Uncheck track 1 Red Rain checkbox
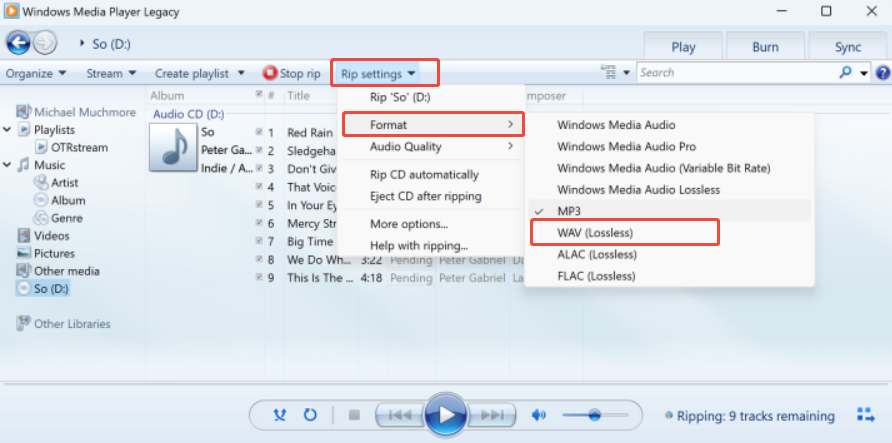The height and width of the screenshot is (443, 892). (x=259, y=132)
